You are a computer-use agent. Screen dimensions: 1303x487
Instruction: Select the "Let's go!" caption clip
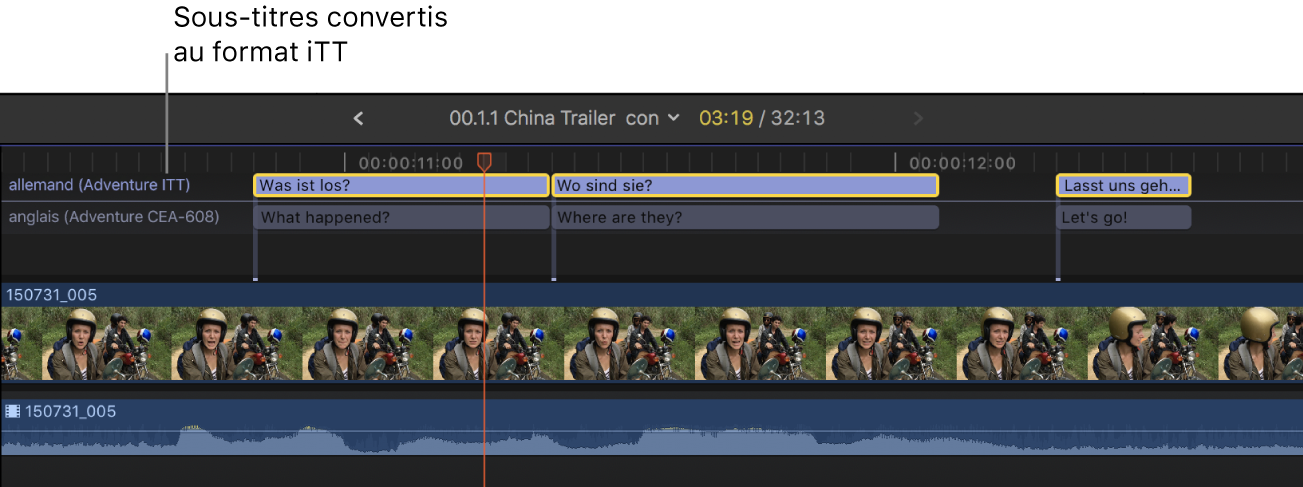point(1123,217)
